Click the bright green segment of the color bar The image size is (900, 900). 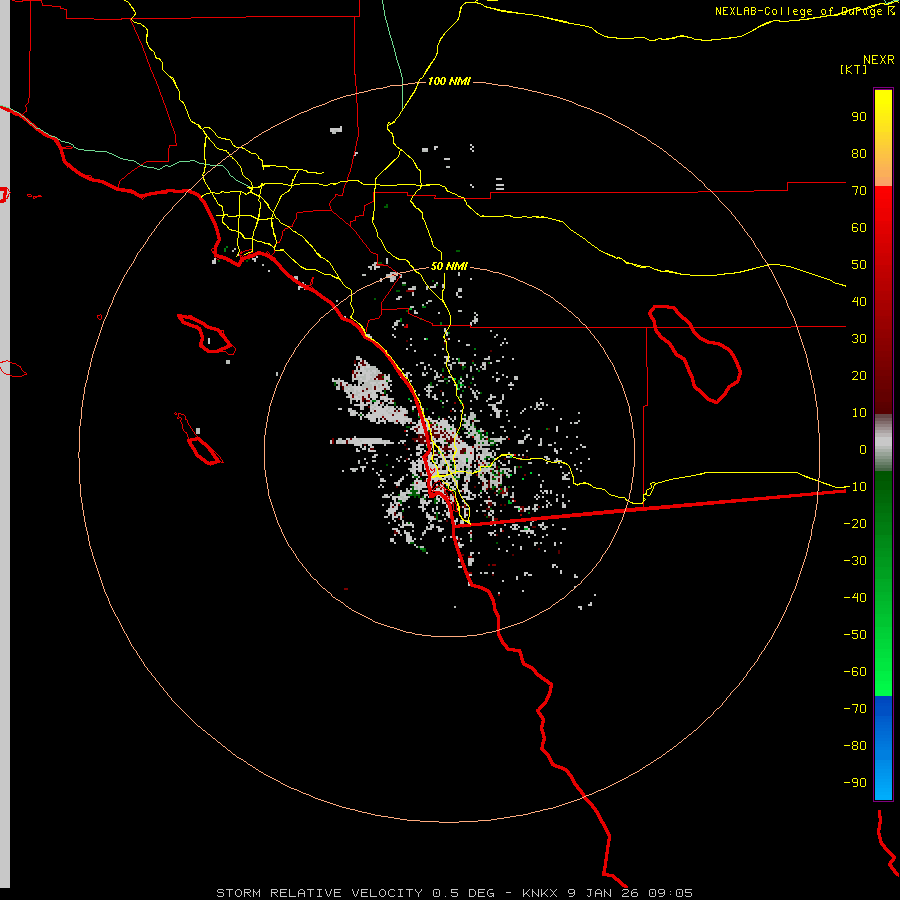pyautogui.click(x=883, y=584)
